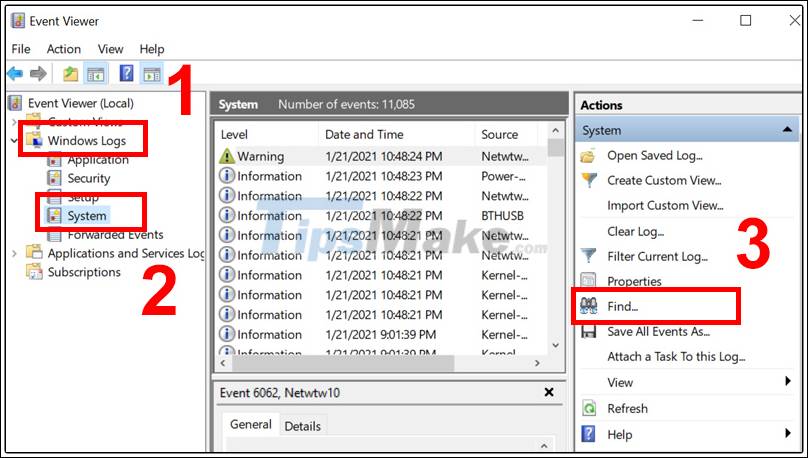This screenshot has height=458, width=808.
Task: Open the Help submenu arrow in Actions
Action: pyautogui.click(x=788, y=433)
